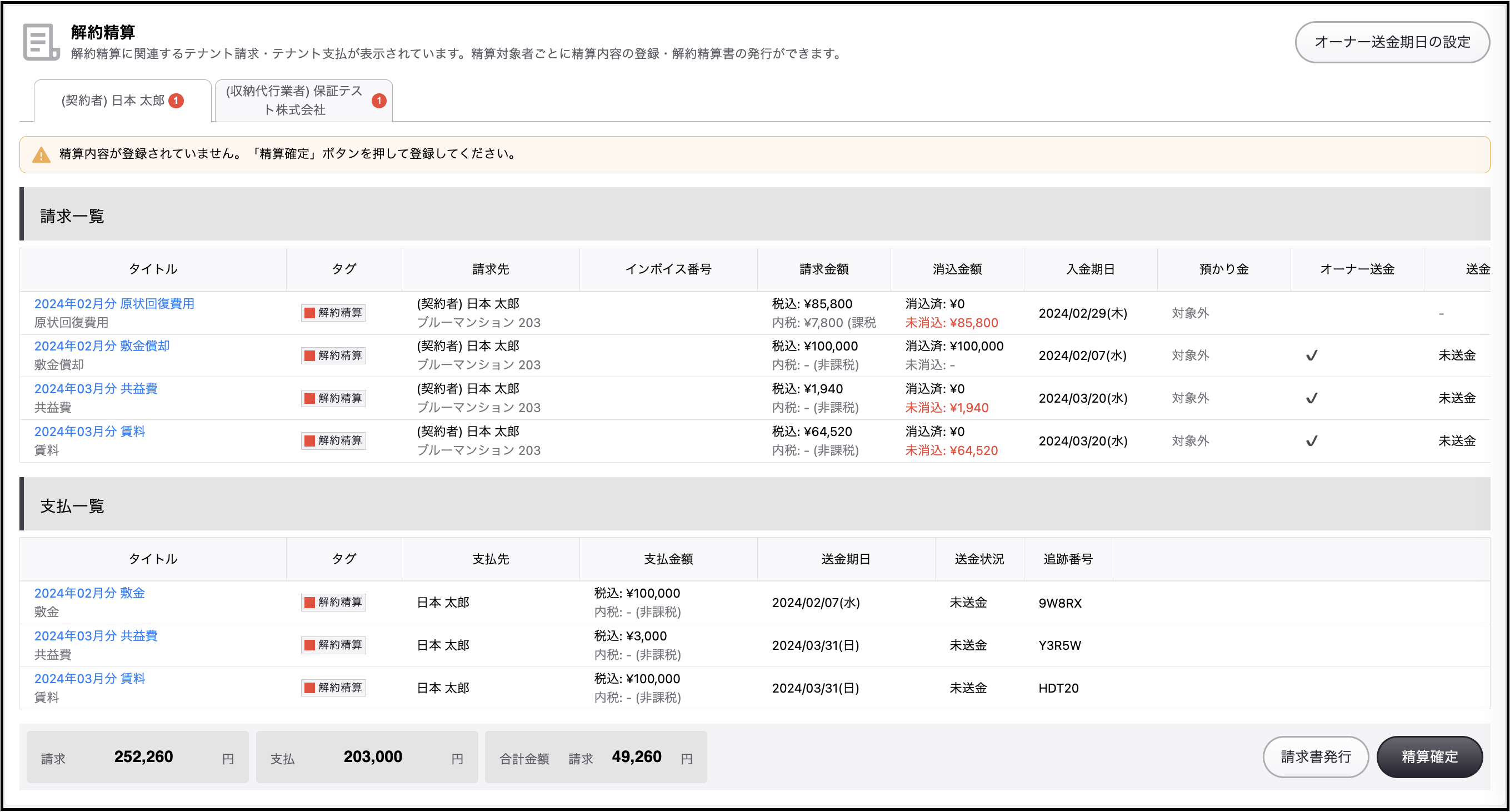Click 合計金額 49,260 box
1510x812 pixels.
596,757
